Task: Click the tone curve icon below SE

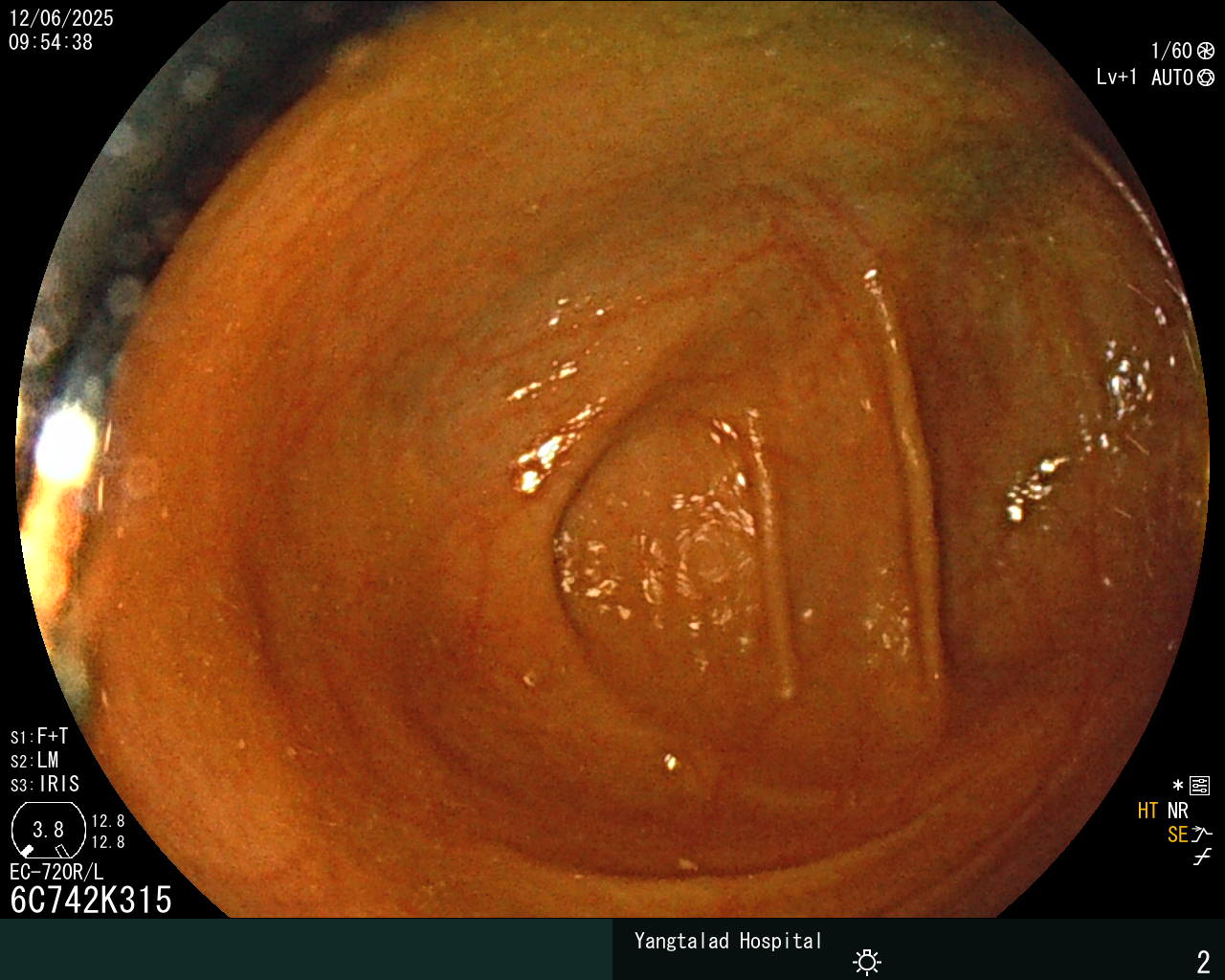Action: point(1202,857)
